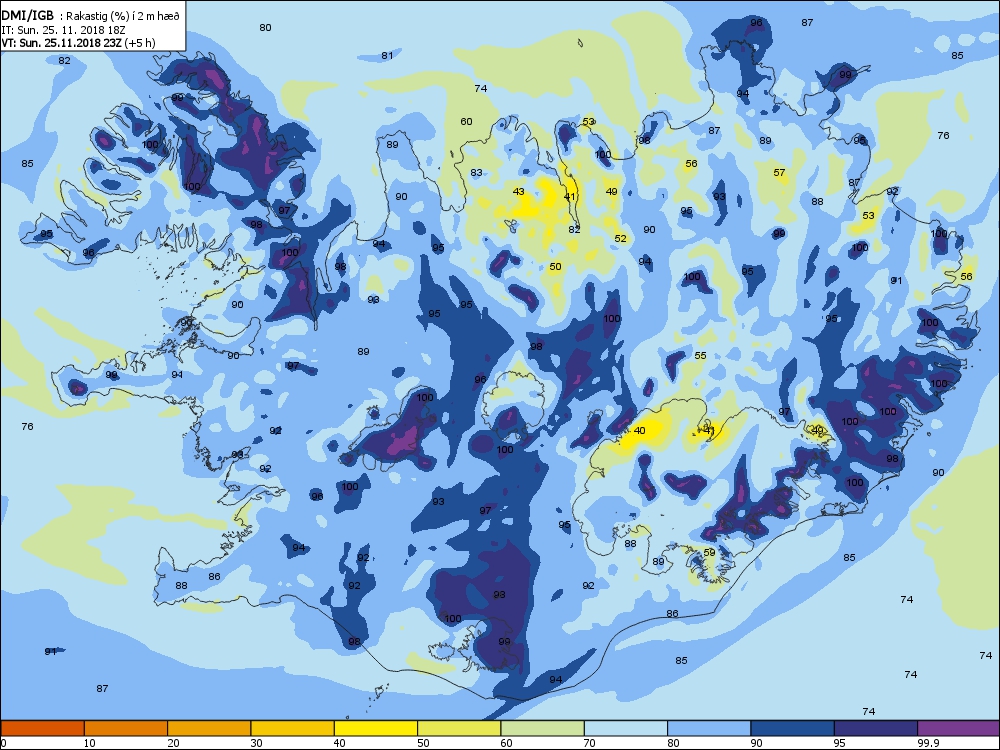
Task: Click the 'Rakastig (%) í 2 m hæð' label
Action: coord(122,17)
